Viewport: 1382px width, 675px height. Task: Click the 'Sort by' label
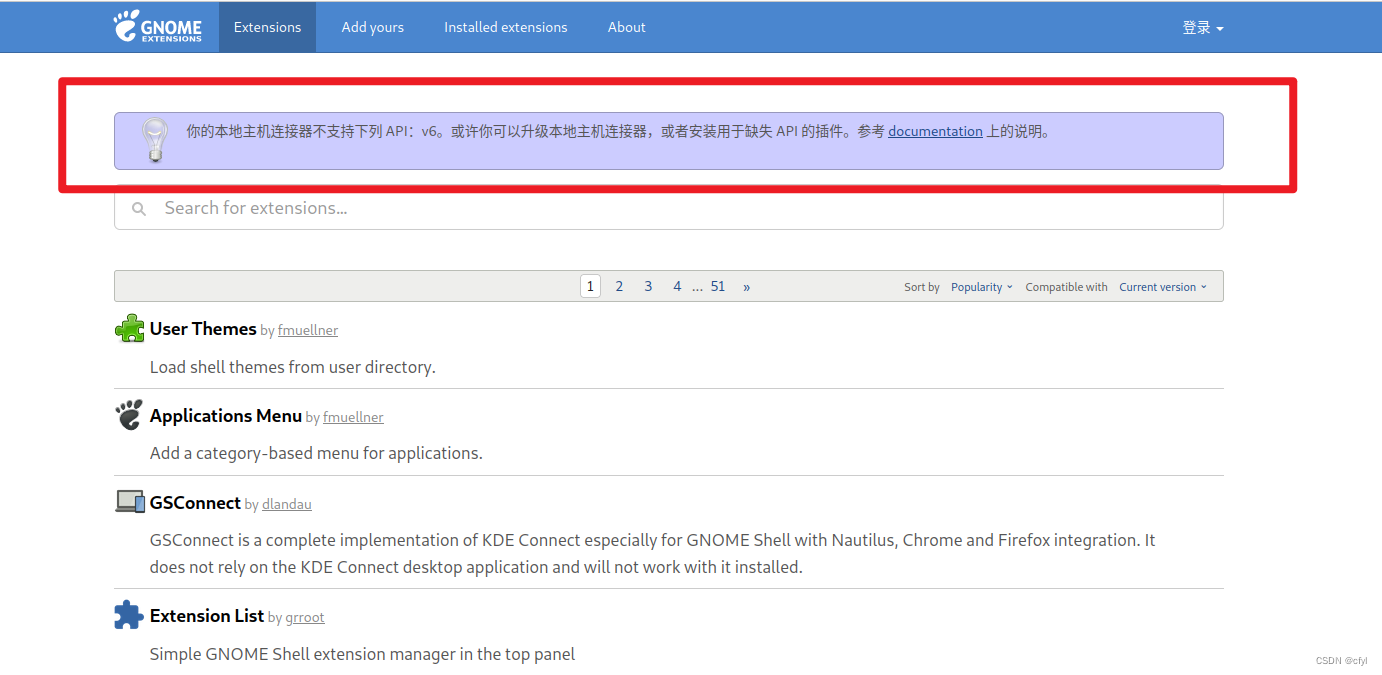(922, 287)
